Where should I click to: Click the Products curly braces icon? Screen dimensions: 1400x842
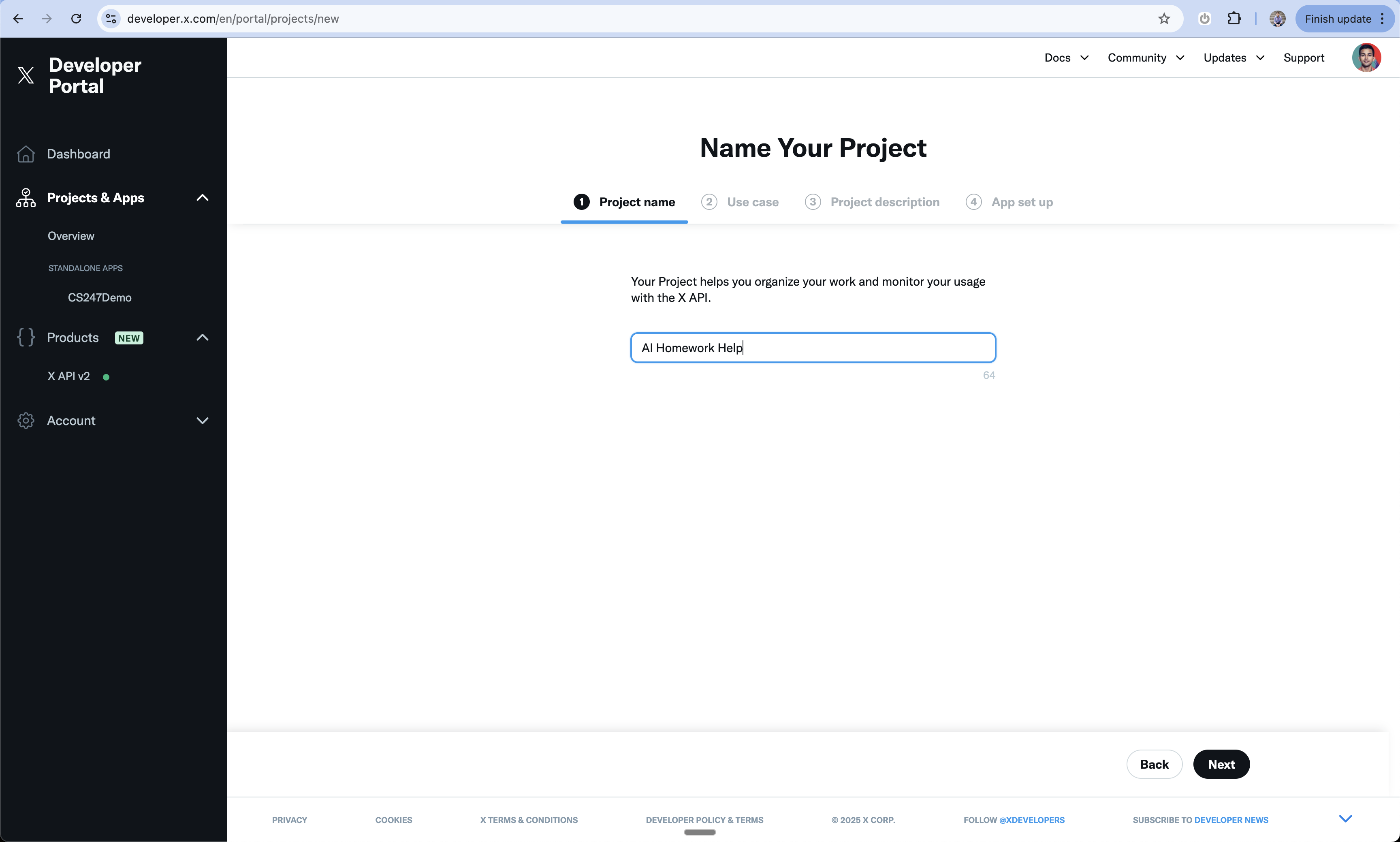tap(26, 338)
